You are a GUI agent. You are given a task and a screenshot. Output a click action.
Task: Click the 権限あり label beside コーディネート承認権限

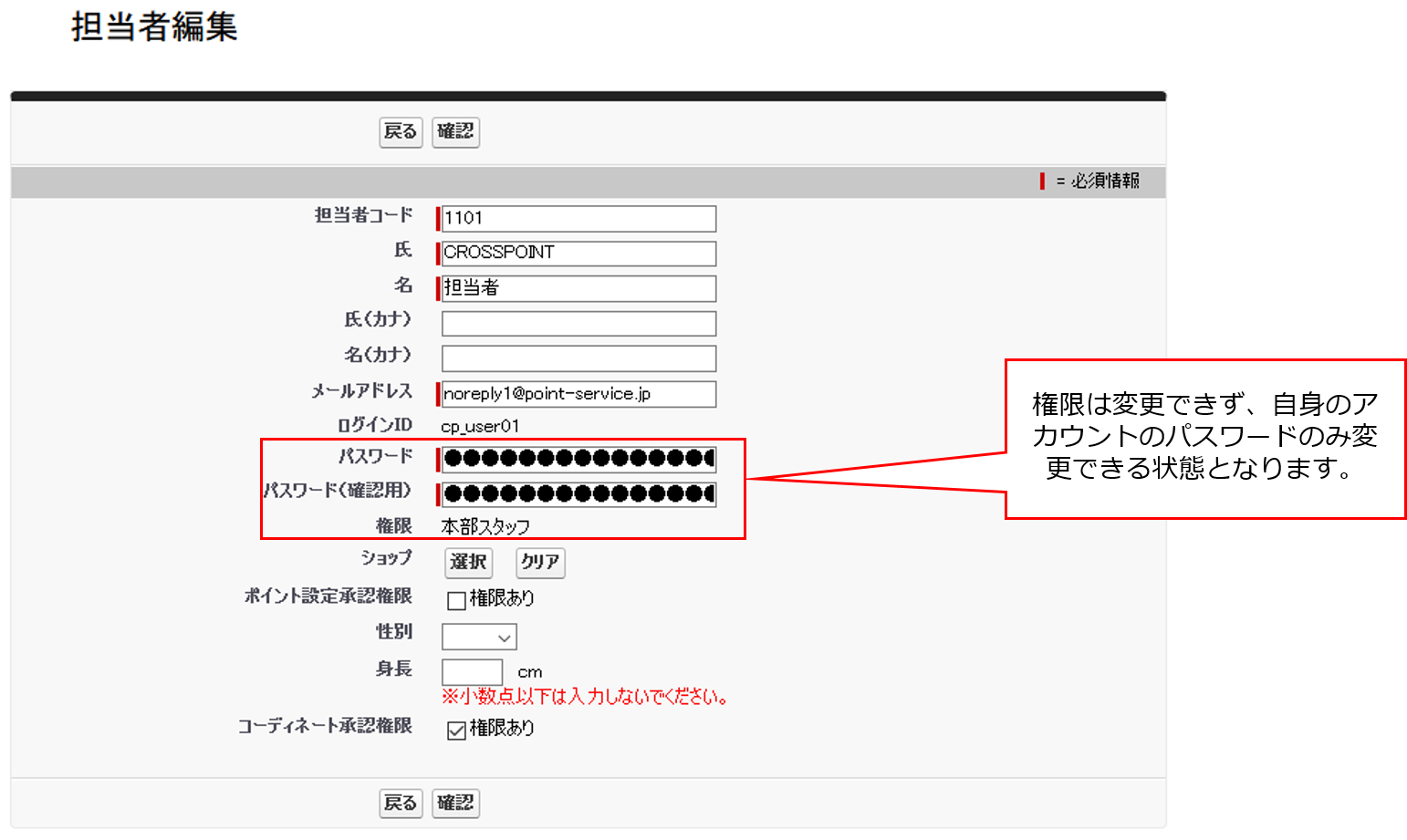point(502,729)
